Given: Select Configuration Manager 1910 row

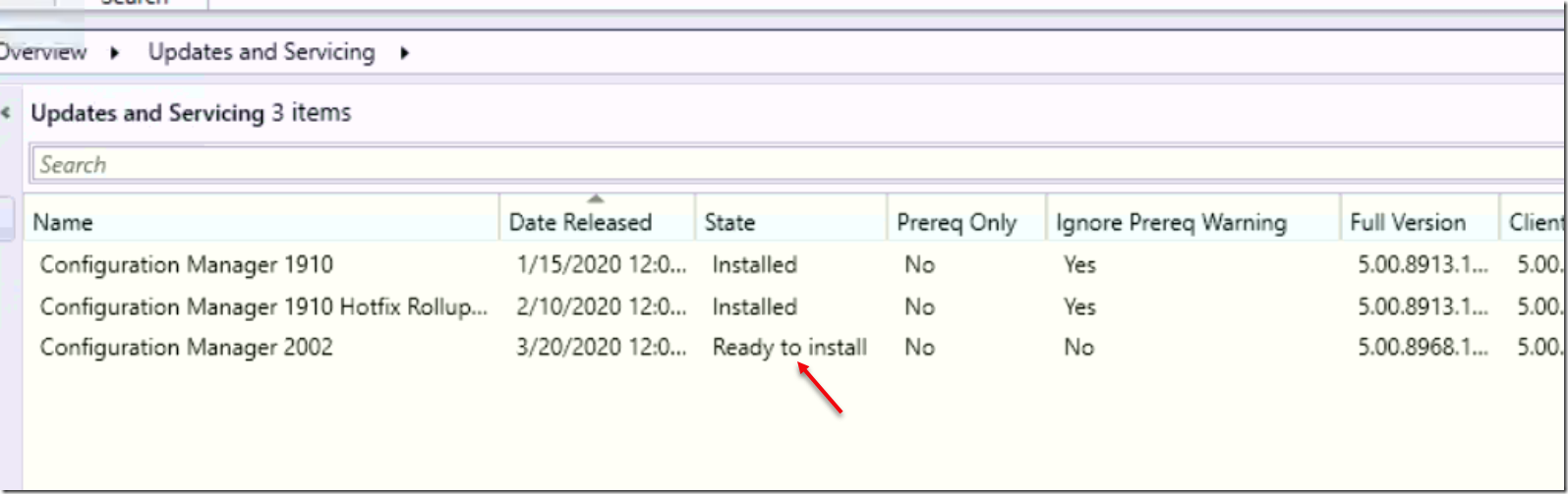Looking at the screenshot, I should [796, 264].
